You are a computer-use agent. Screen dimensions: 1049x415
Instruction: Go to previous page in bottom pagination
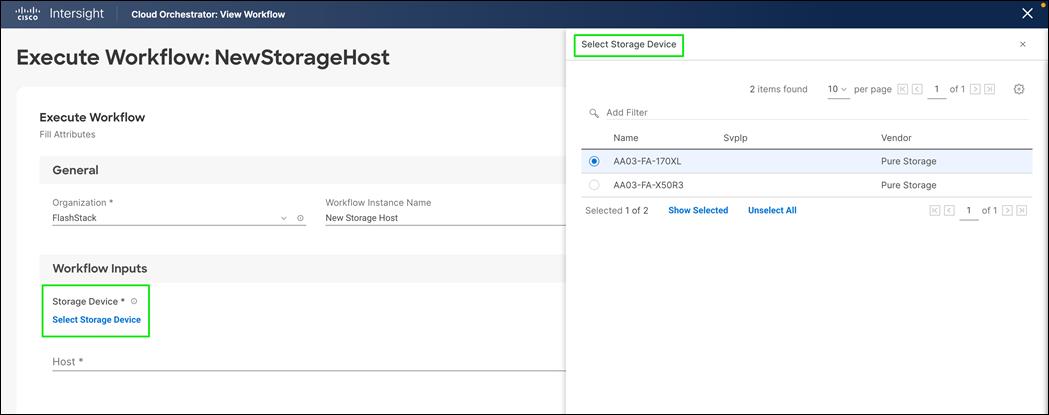pyautogui.click(x=948, y=211)
